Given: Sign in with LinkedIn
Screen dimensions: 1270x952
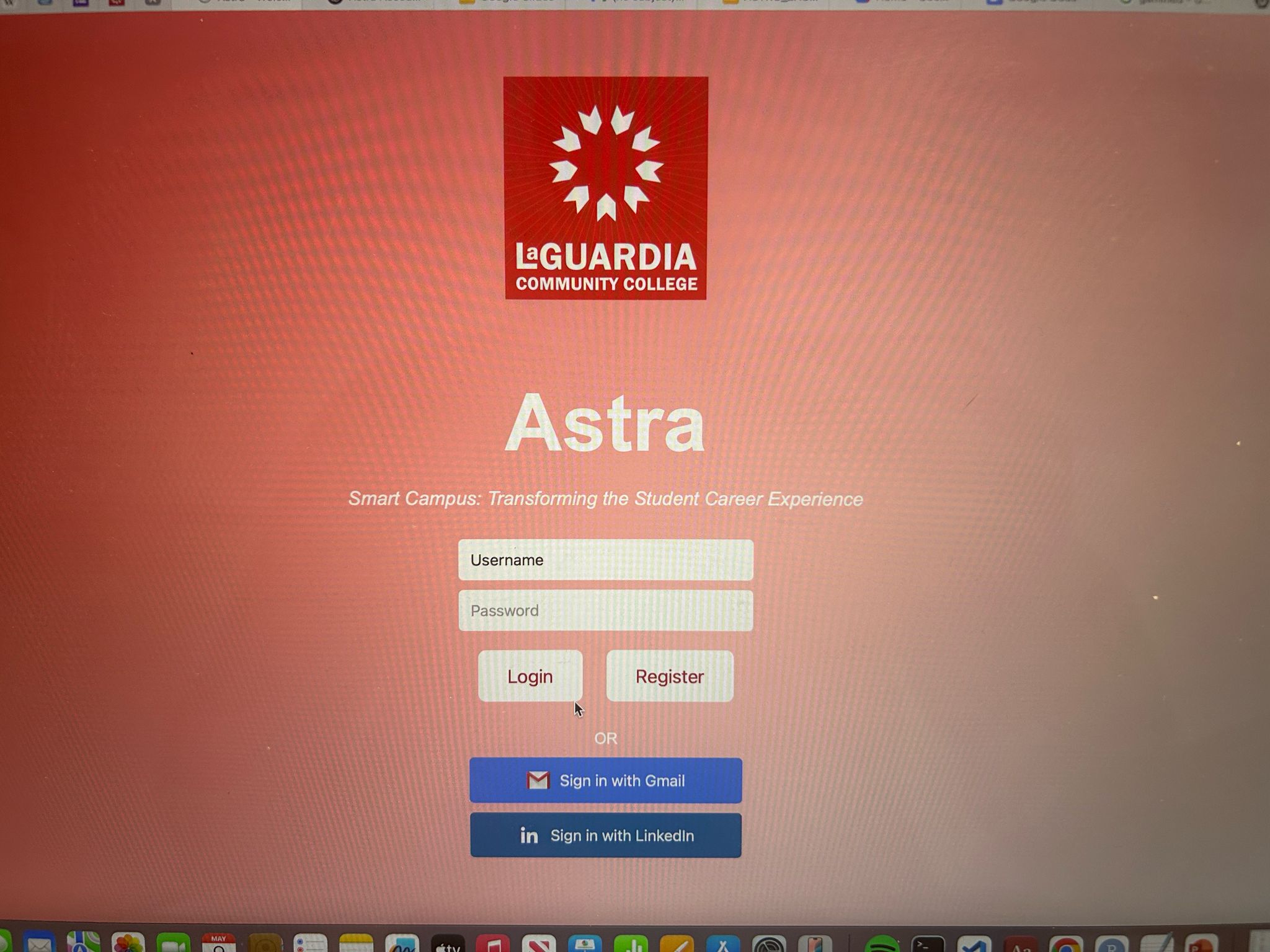Looking at the screenshot, I should pos(605,835).
